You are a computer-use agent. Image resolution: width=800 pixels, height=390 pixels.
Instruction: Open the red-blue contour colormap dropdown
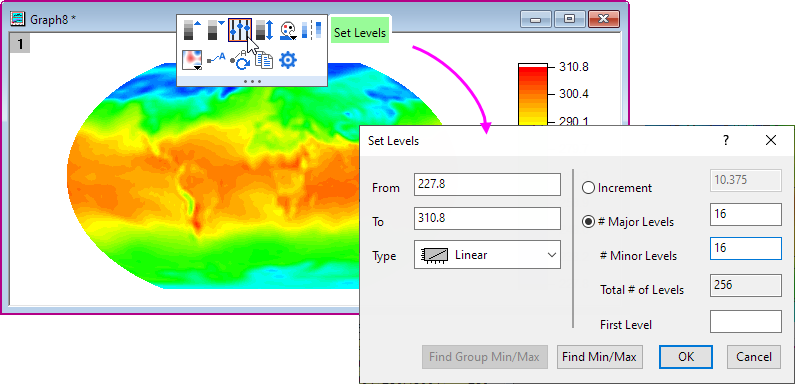192,60
